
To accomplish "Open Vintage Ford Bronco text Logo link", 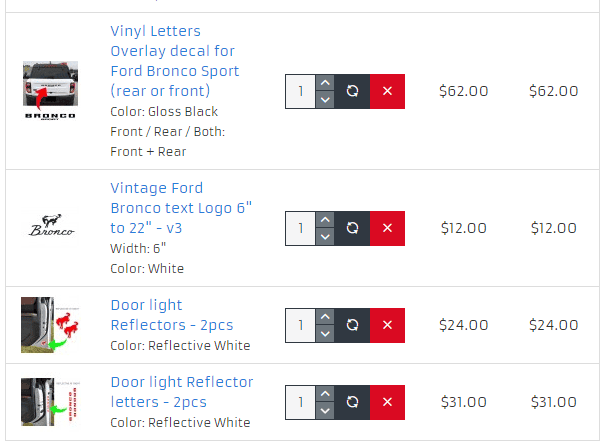I will click(180, 208).
